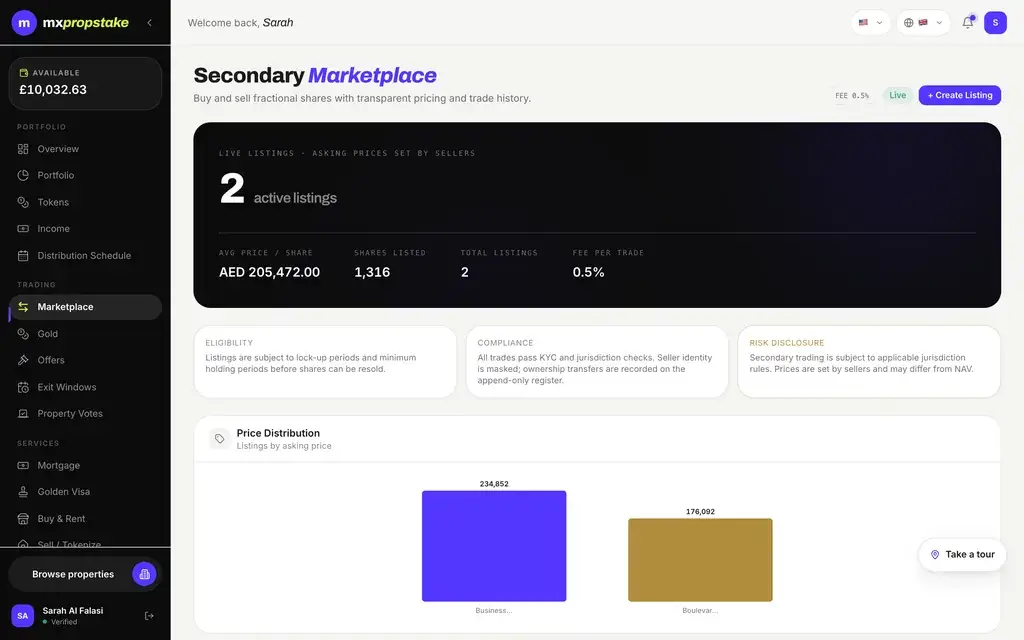This screenshot has width=1024, height=640.
Task: Click the Overview grid icon
Action: (23, 149)
